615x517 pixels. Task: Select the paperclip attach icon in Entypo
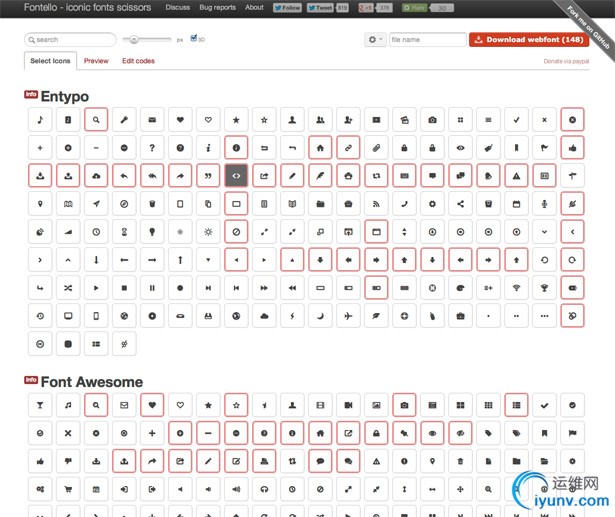(x=376, y=148)
